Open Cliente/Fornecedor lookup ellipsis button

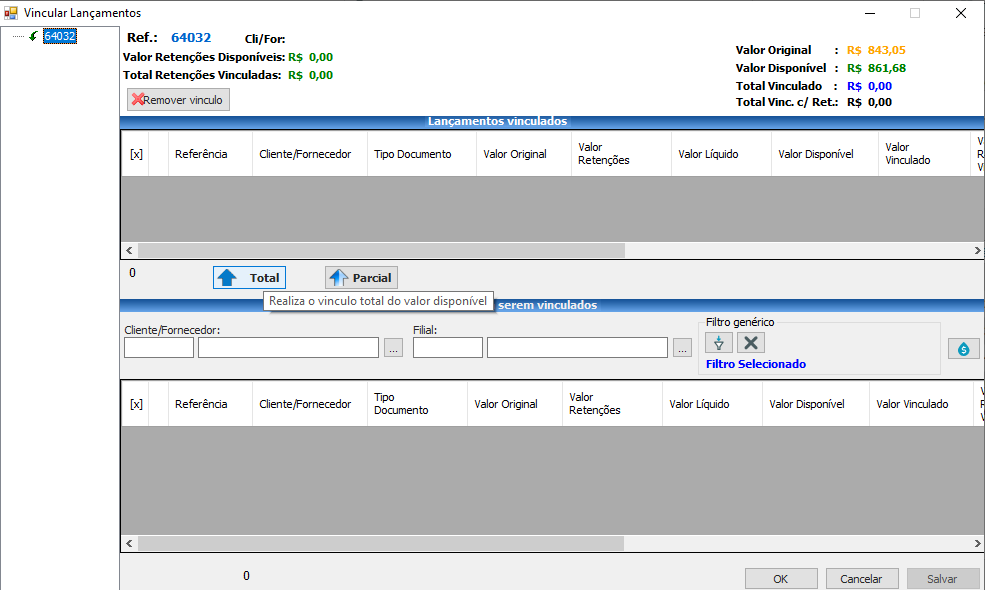(x=393, y=348)
